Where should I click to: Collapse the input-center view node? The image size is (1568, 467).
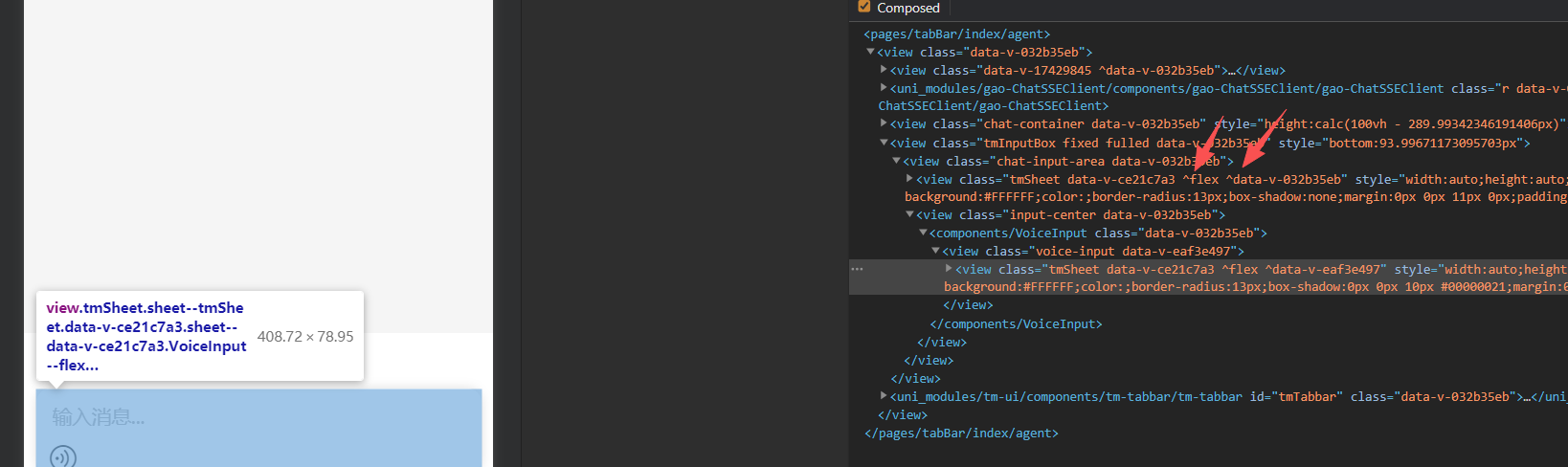point(909,214)
